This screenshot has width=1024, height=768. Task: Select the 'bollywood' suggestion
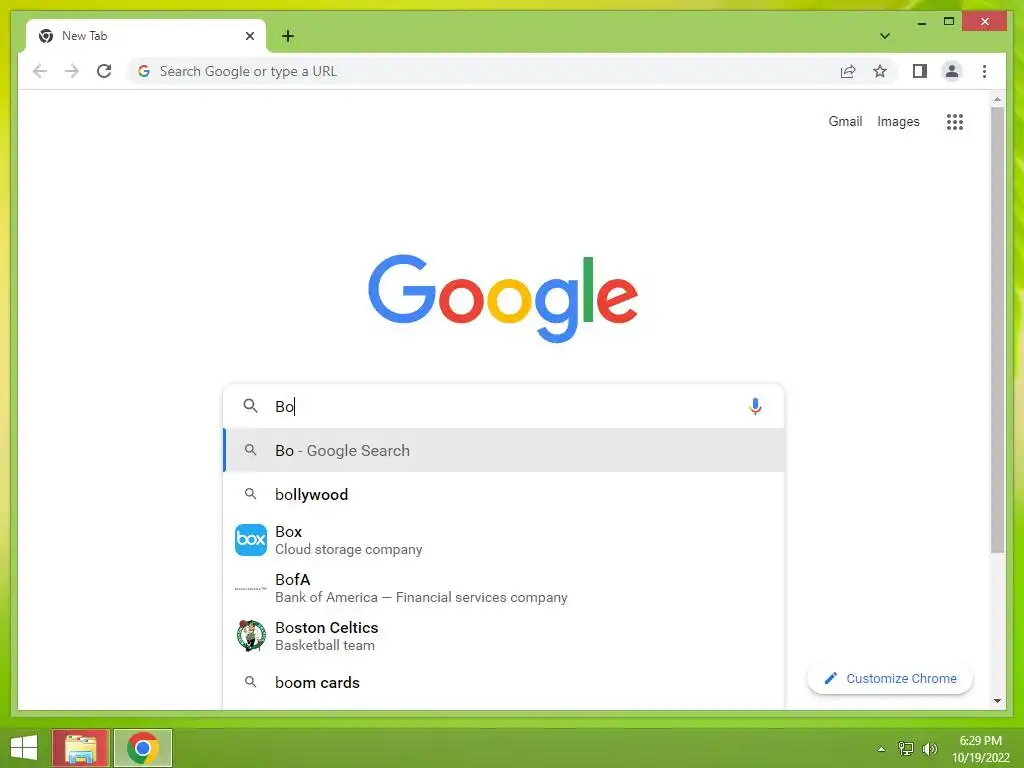(504, 494)
